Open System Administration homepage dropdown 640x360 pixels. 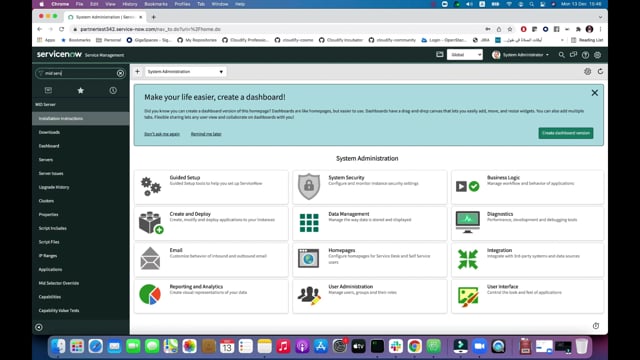tap(186, 71)
